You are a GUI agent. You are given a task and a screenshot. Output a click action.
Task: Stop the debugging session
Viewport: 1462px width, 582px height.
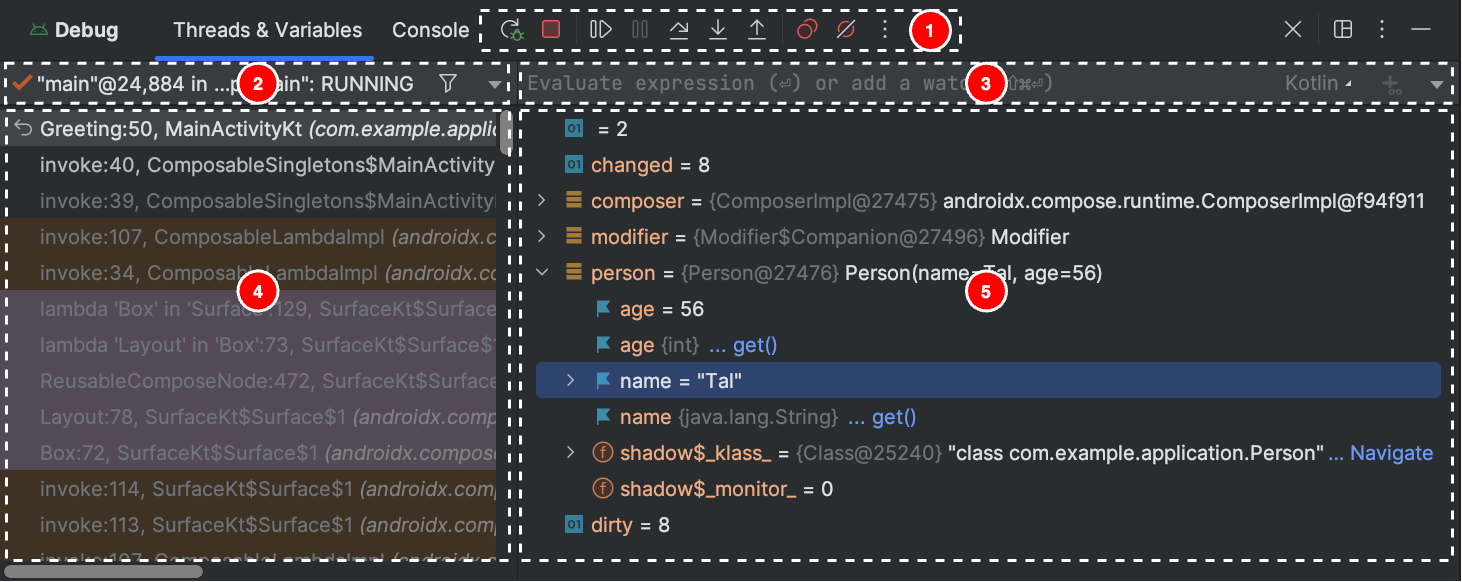click(x=551, y=30)
